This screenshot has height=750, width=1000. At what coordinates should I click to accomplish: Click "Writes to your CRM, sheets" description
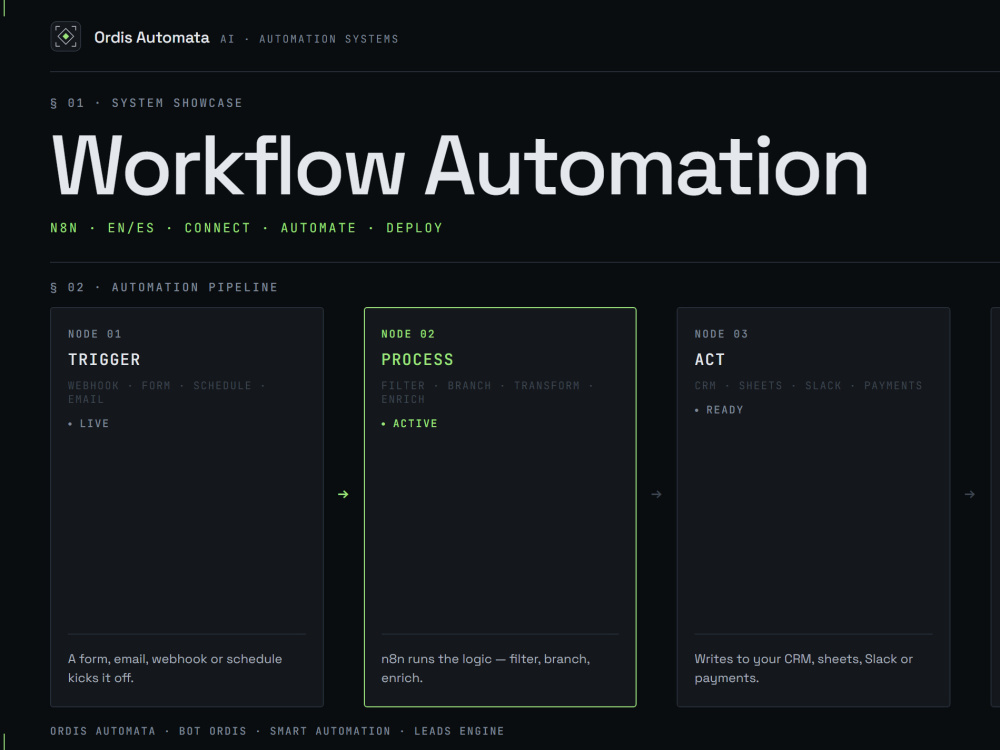point(804,668)
